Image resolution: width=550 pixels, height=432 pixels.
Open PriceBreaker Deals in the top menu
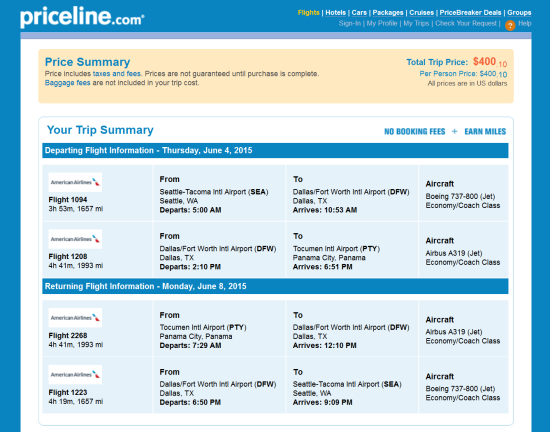pyautogui.click(x=470, y=13)
